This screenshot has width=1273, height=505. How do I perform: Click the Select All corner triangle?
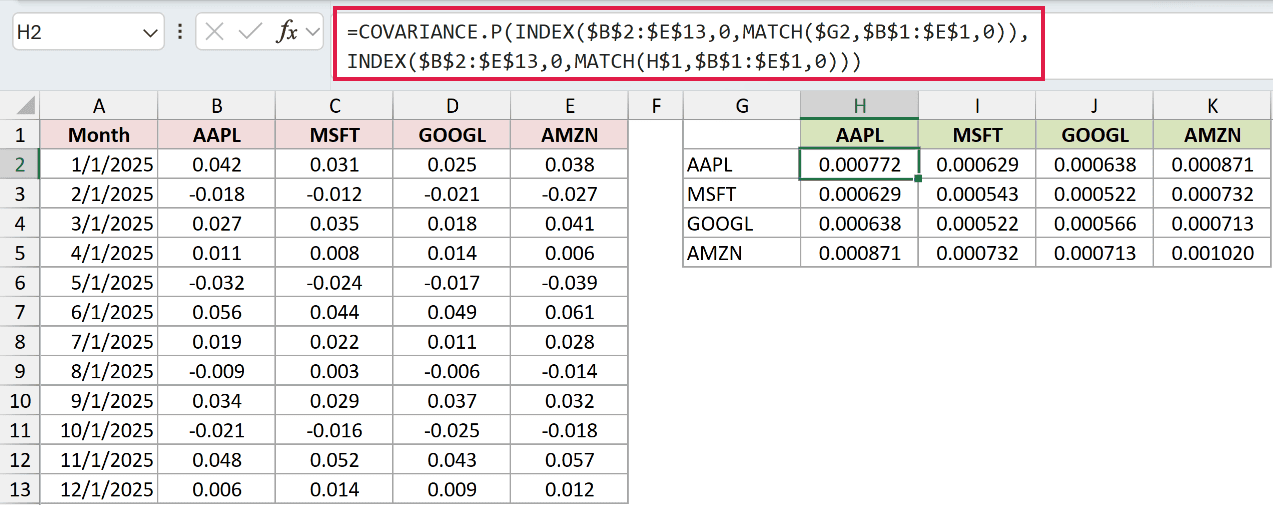(x=20, y=106)
